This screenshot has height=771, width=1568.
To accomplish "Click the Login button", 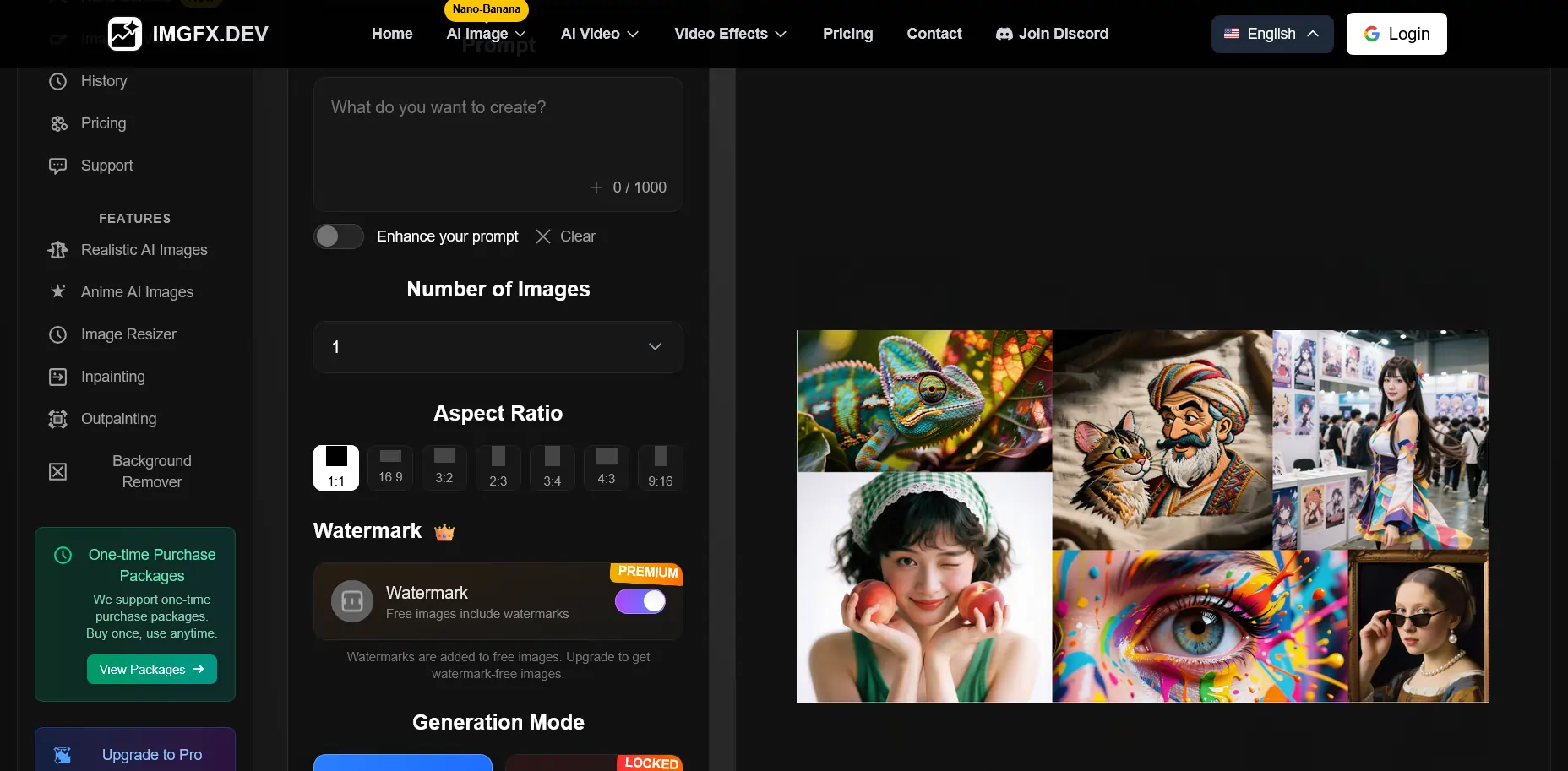I will click(1396, 34).
